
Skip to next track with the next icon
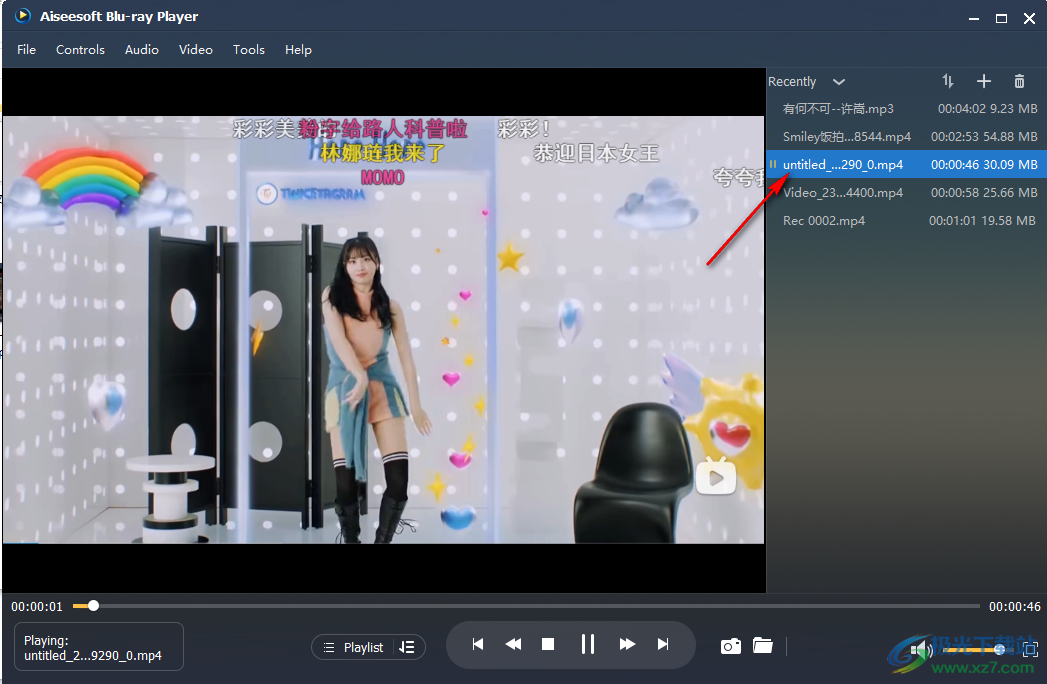(x=663, y=645)
